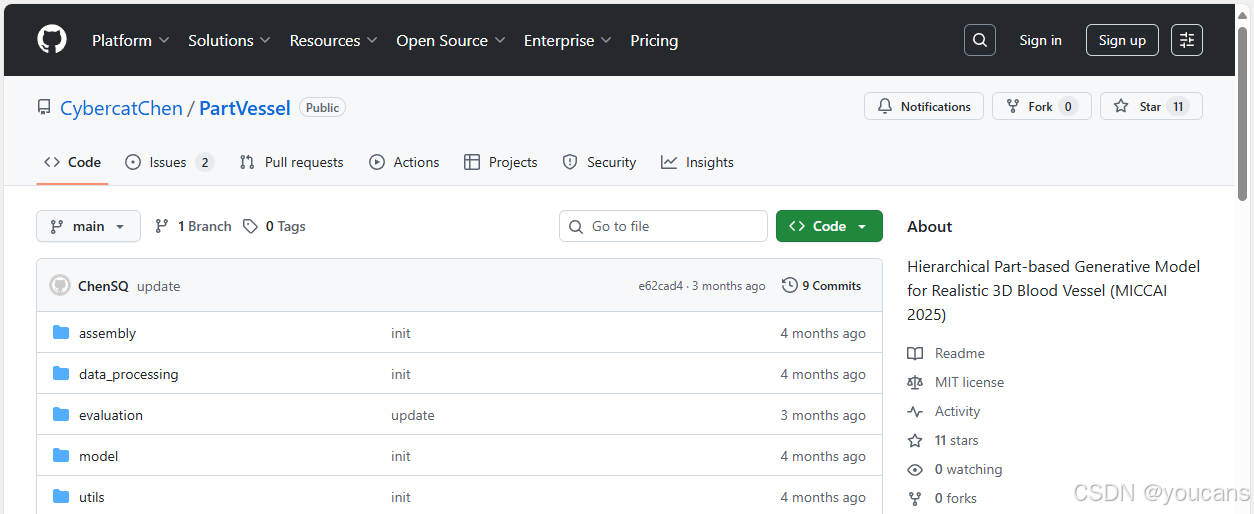Image resolution: width=1254 pixels, height=514 pixels.
Task: Click the utils folder icon
Action: pyautogui.click(x=61, y=497)
